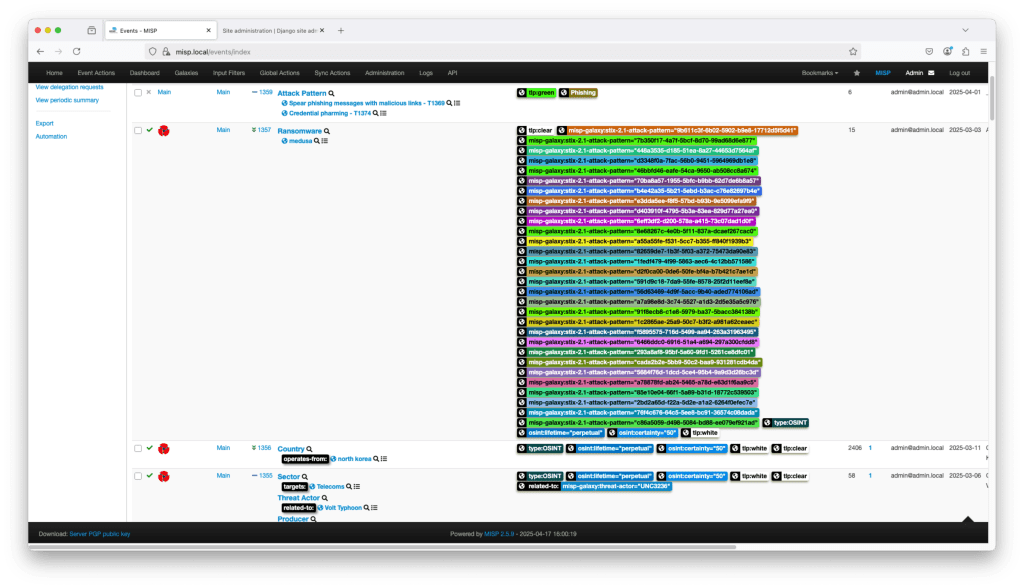Screen dimensions: 1024x588
Task: Click the list icon next to north korea
Action: click(x=385, y=459)
